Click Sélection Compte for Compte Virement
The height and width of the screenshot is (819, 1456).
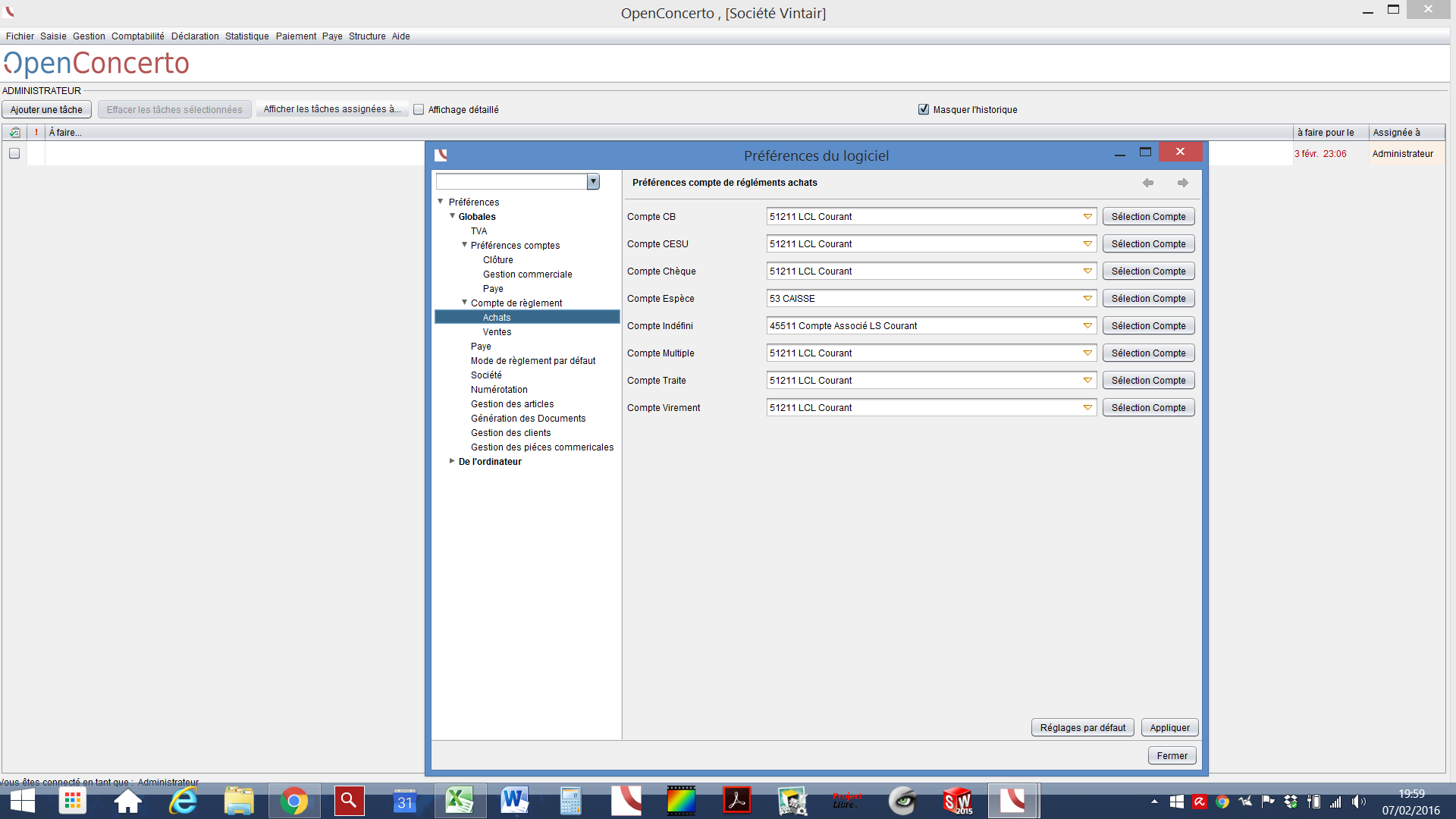(1148, 408)
